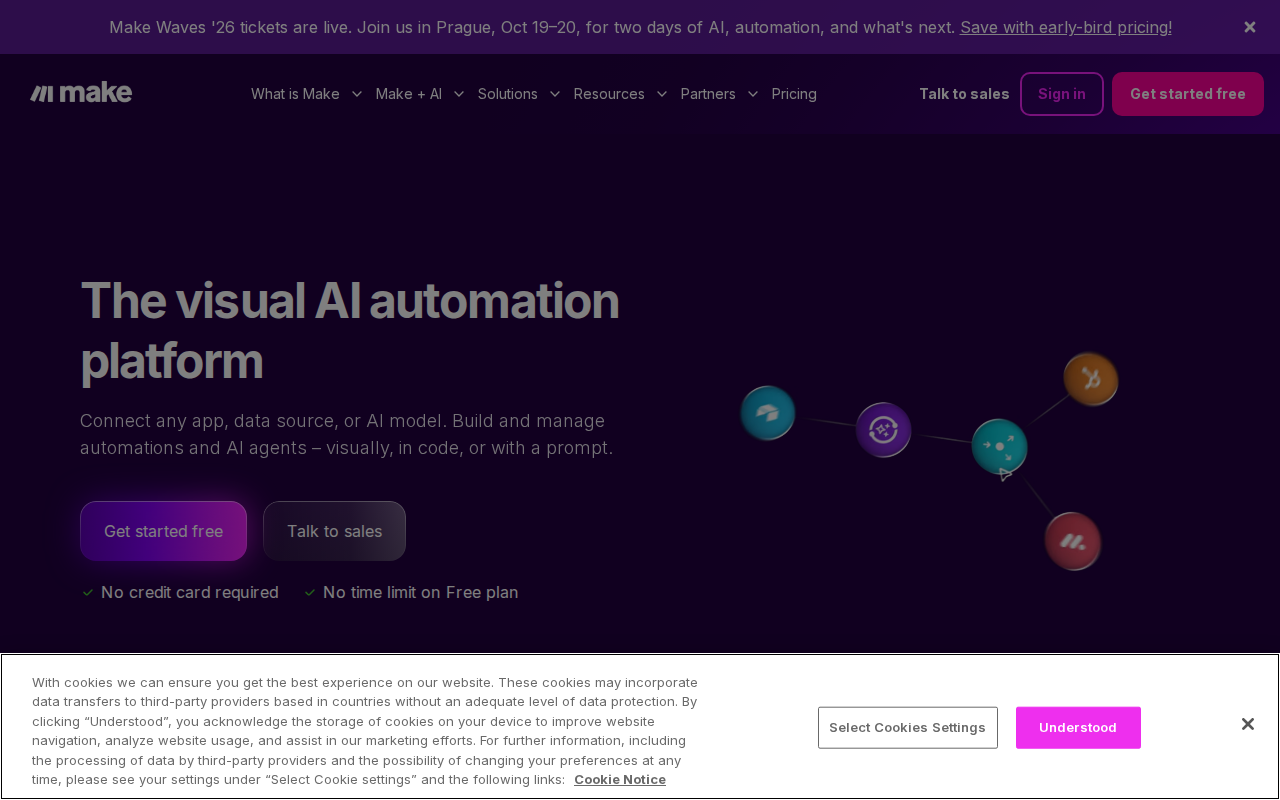Open the Resources menu
Screen dimensions: 1280x800
609,94
